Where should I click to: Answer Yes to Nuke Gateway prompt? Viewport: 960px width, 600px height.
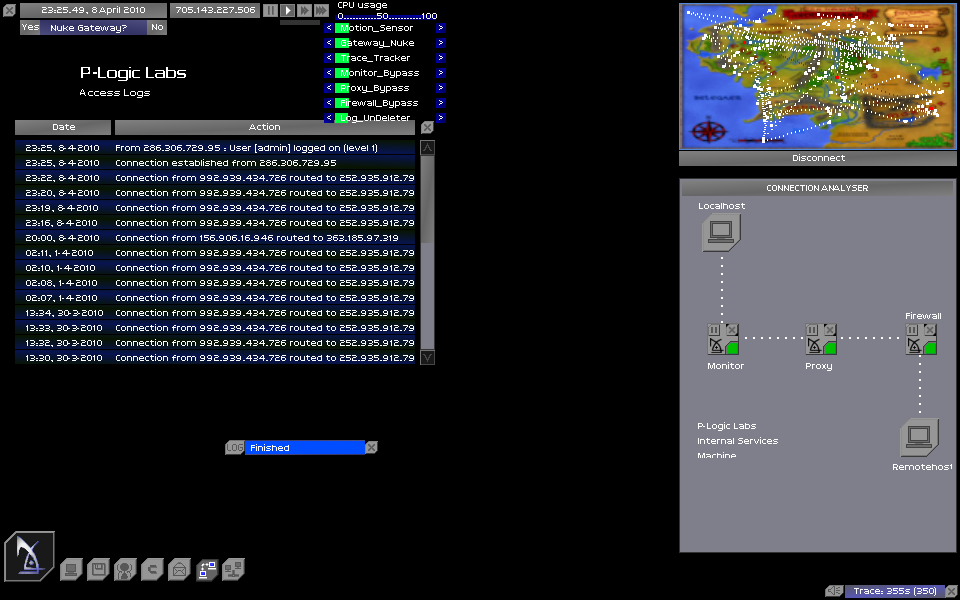coord(30,27)
